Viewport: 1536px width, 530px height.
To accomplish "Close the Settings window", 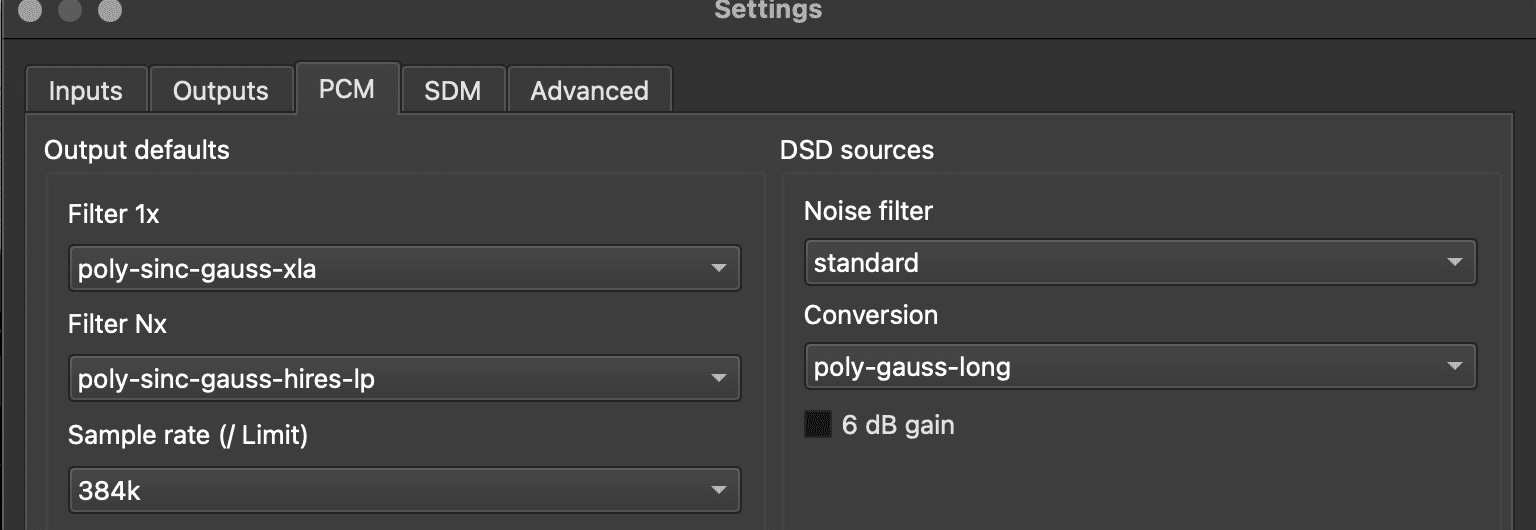I will [x=30, y=11].
